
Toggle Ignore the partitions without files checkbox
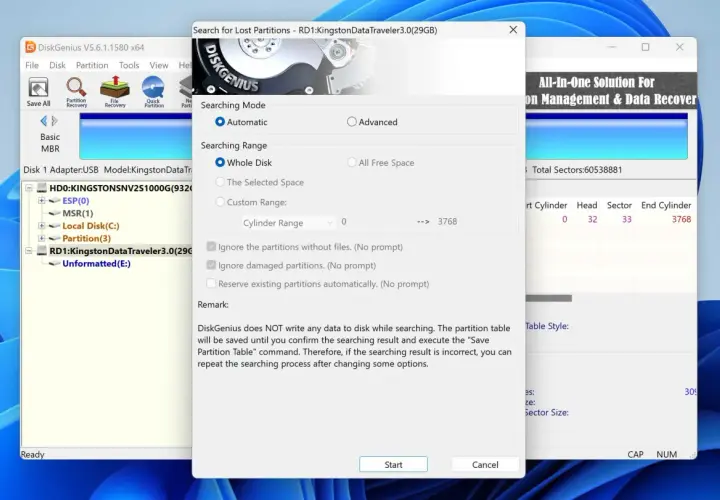(211, 247)
